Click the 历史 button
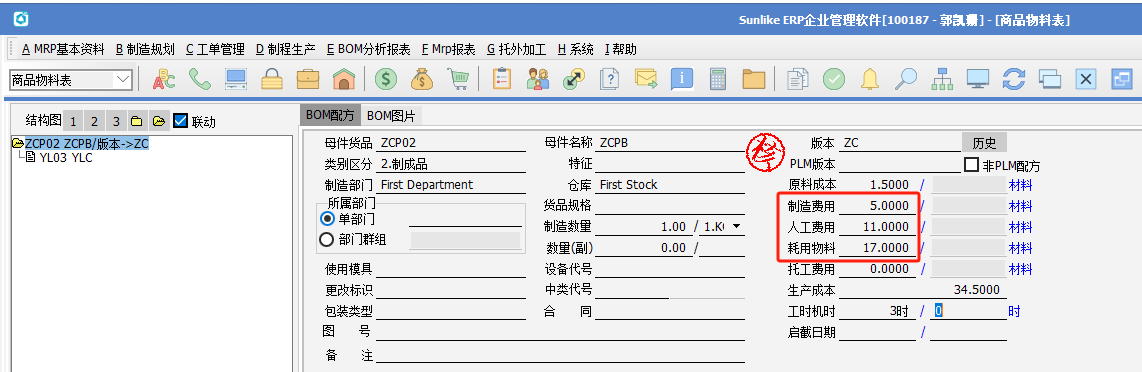This screenshot has height=372, width=1142. tap(984, 143)
